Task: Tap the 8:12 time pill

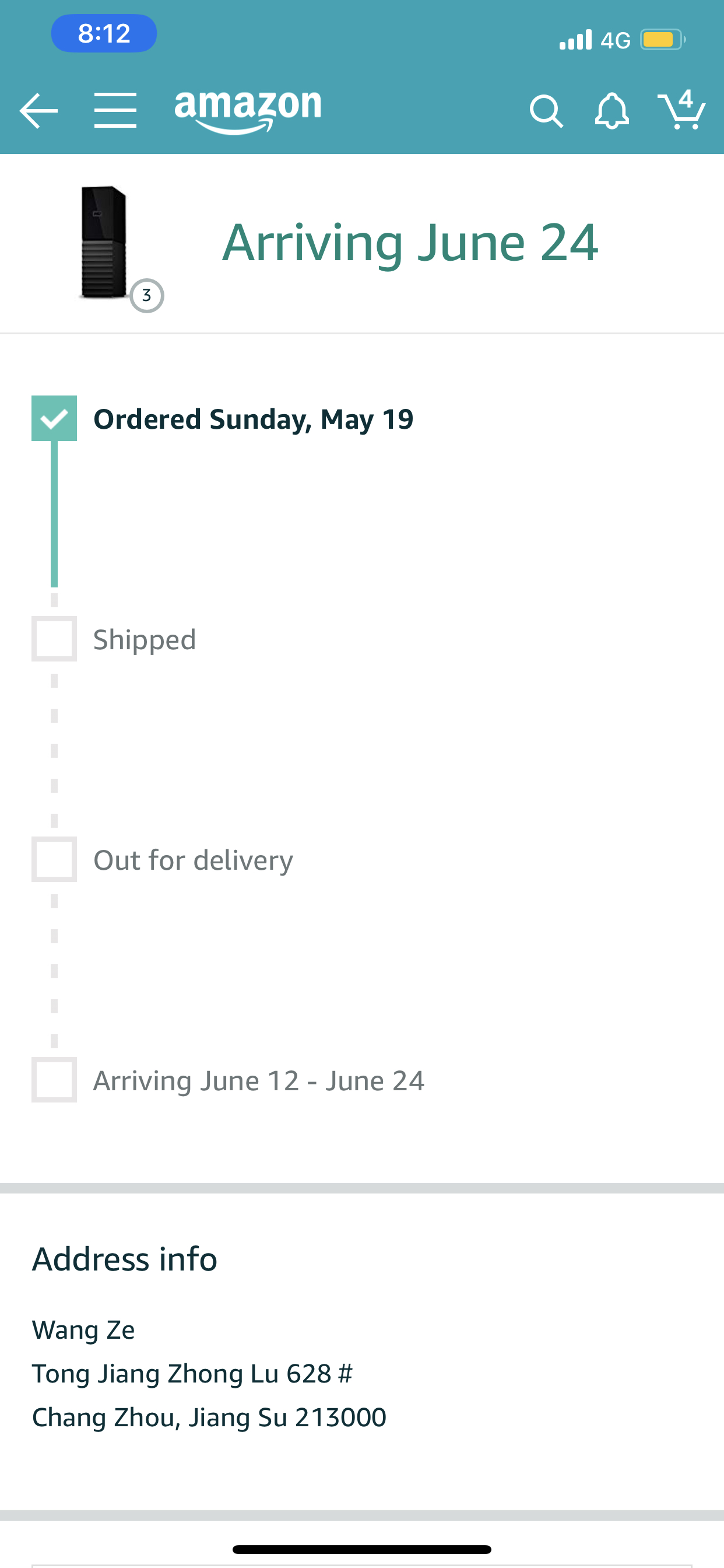Action: (x=104, y=33)
